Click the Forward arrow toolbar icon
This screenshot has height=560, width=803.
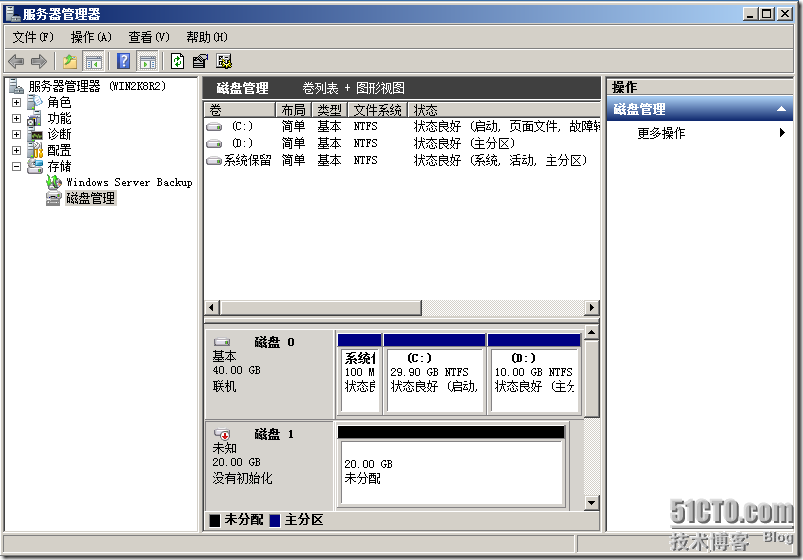point(39,62)
